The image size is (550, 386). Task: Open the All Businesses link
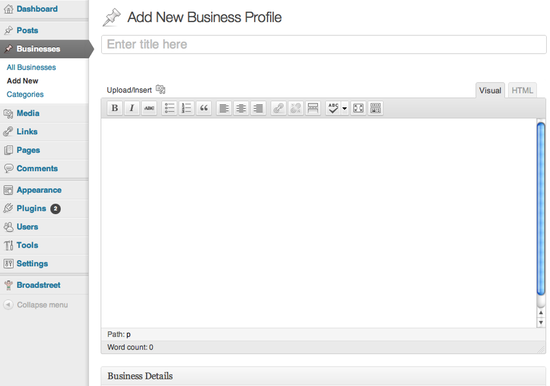pos(31,67)
